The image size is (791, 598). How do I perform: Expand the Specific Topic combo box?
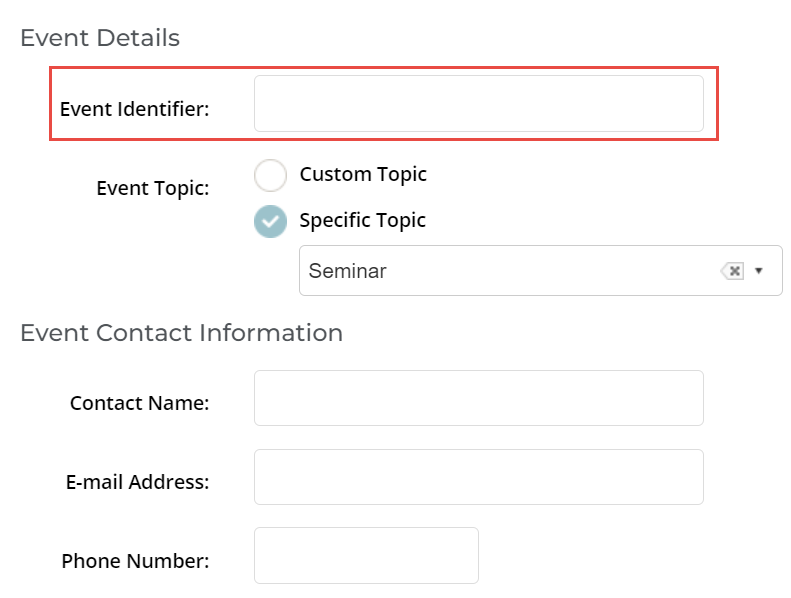coord(541,270)
